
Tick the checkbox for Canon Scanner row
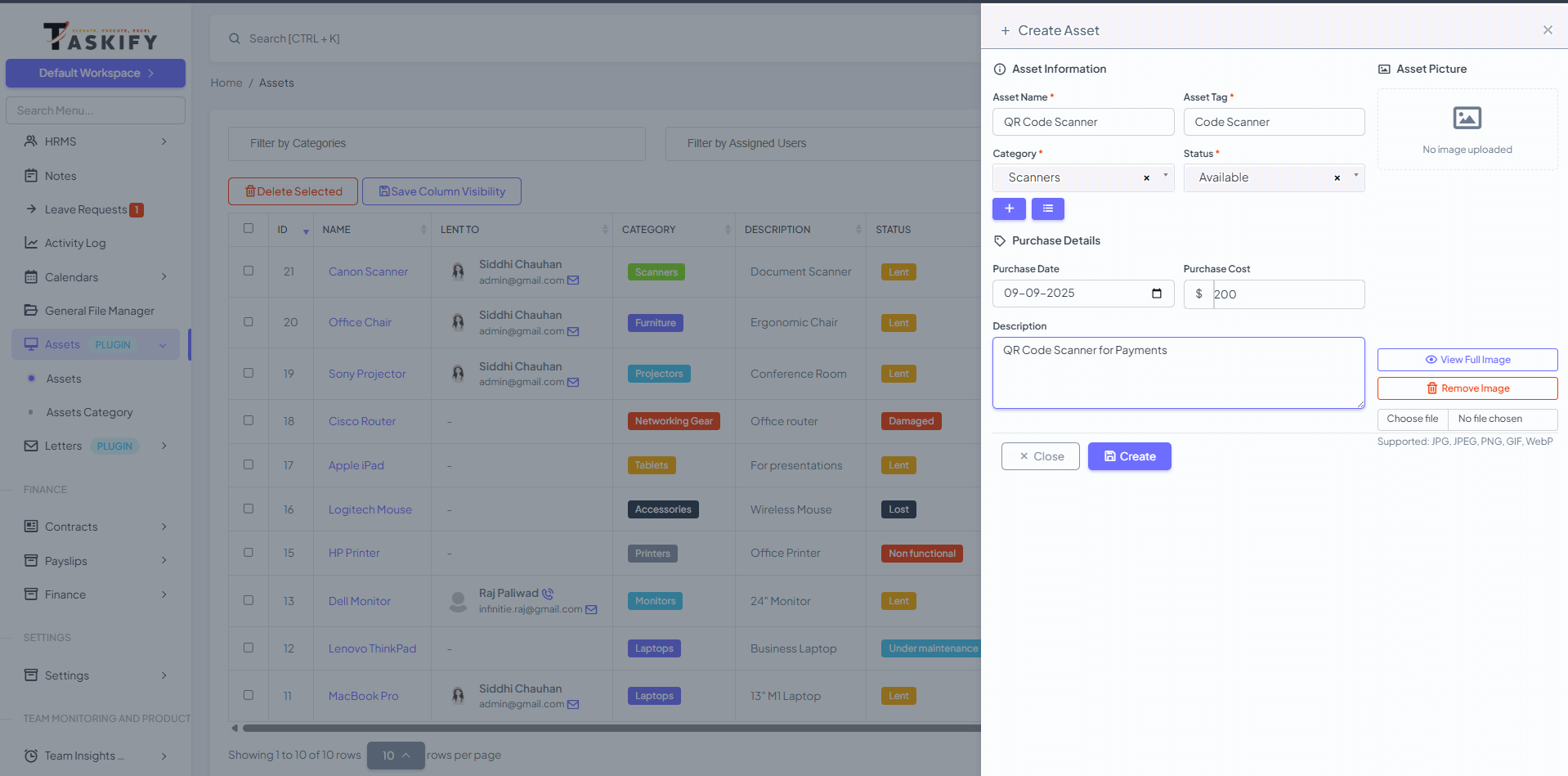point(249,271)
